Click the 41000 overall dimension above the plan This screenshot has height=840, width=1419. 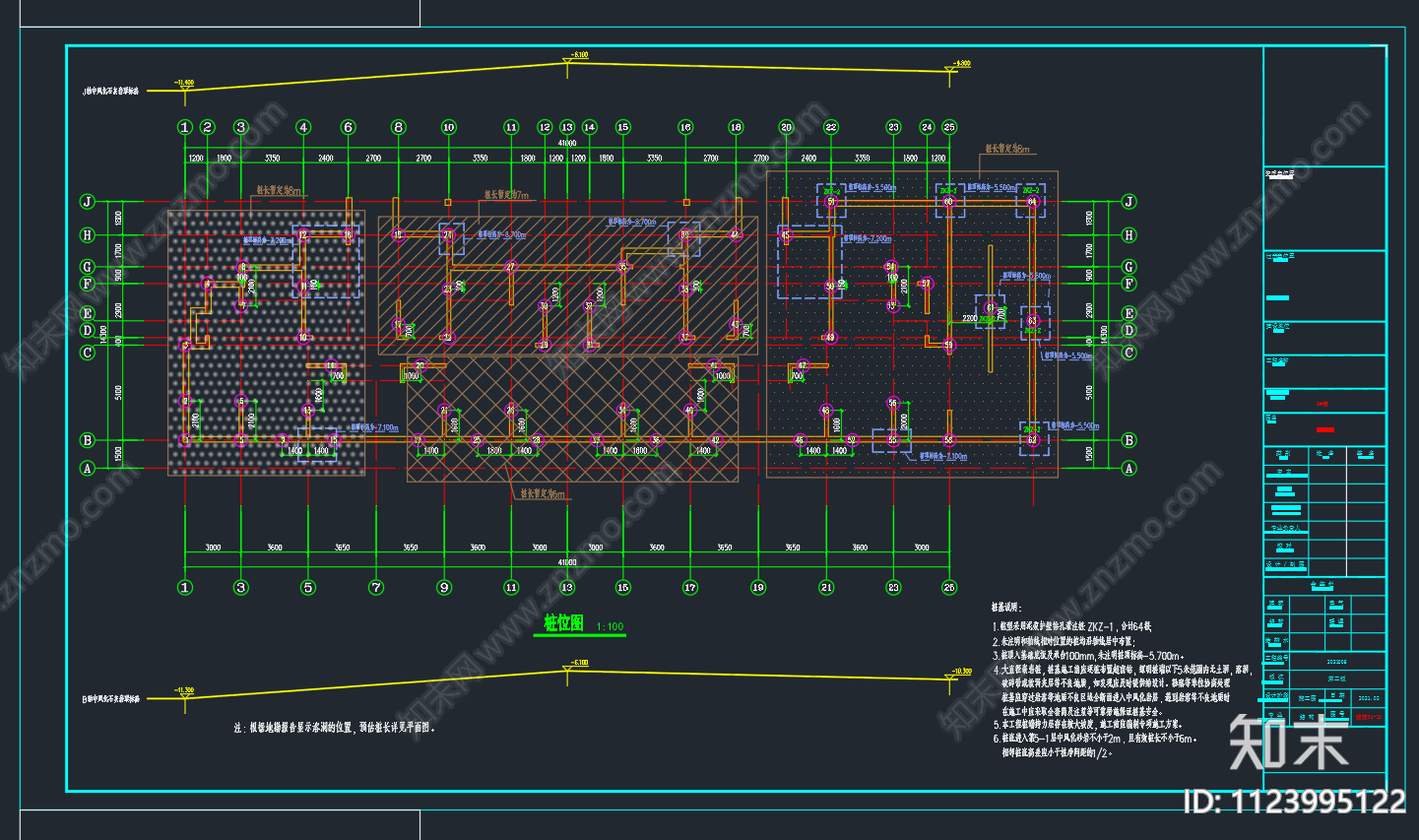tap(567, 144)
